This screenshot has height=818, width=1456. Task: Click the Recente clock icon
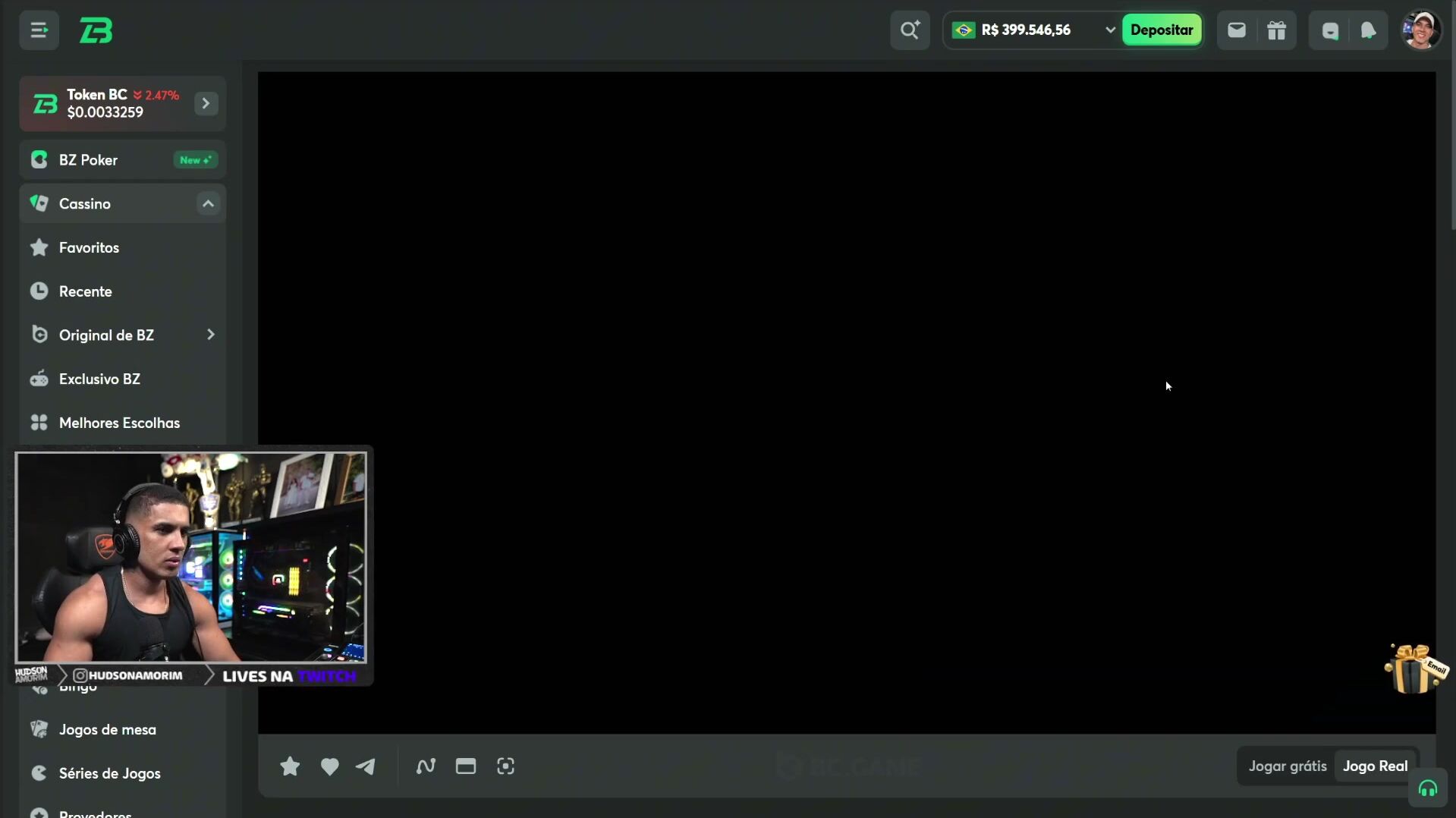click(x=39, y=291)
